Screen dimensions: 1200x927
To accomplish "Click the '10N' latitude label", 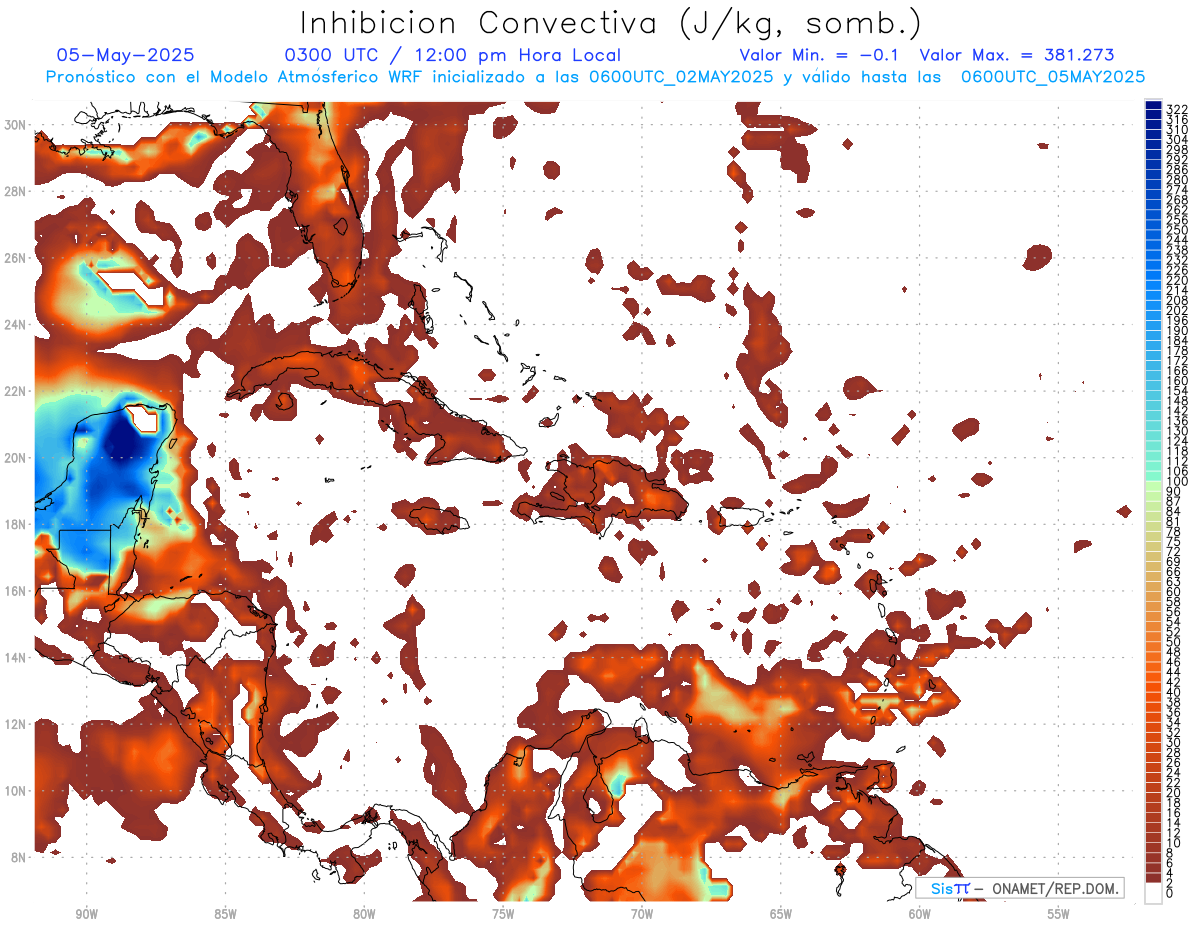I will point(16,791).
